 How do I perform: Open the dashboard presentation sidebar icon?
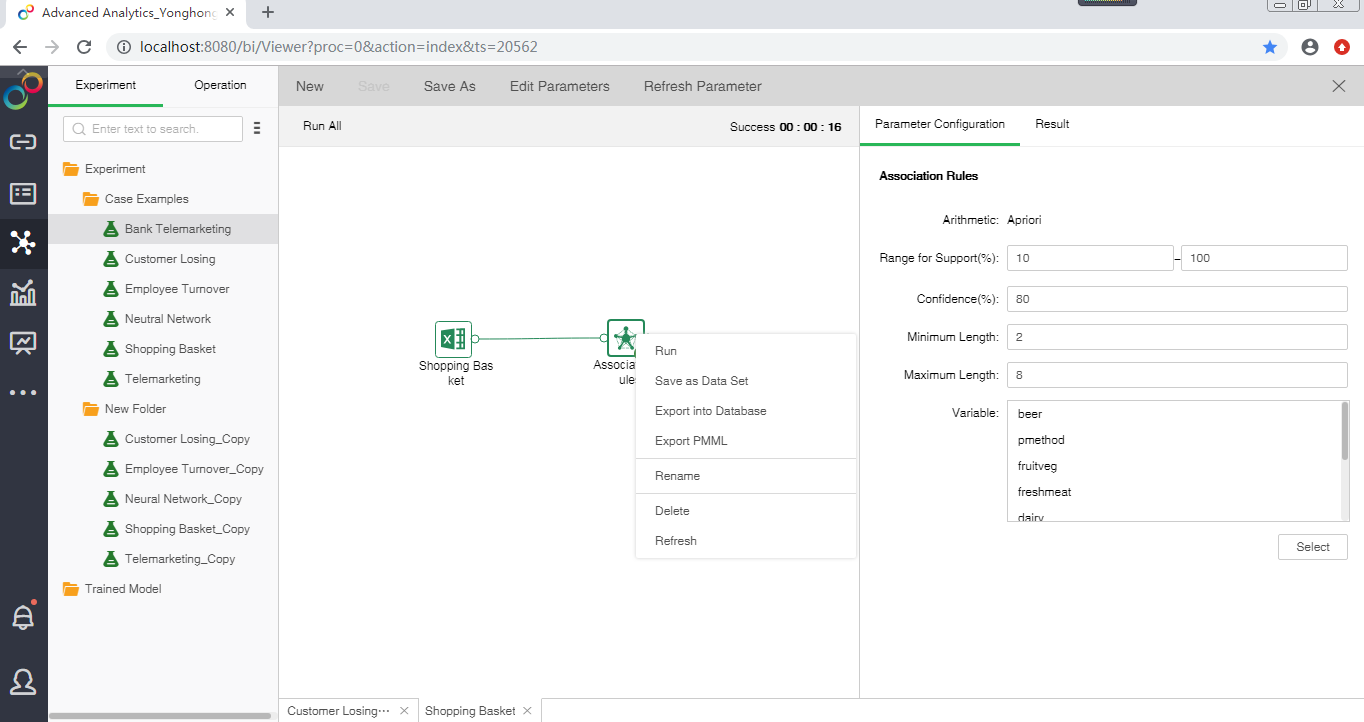[23, 343]
